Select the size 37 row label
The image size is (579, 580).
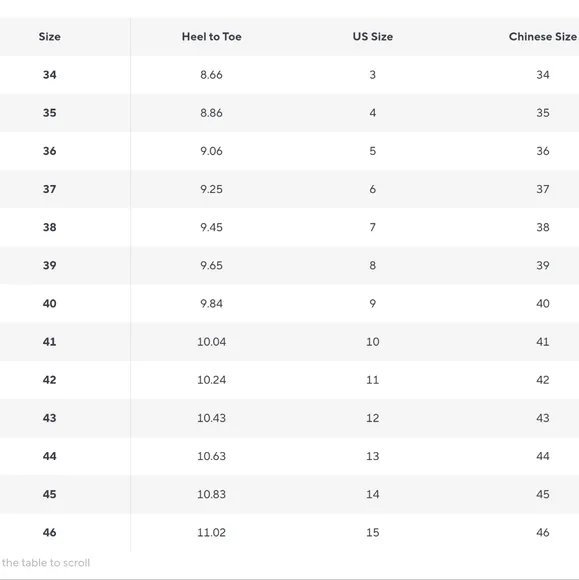(50, 189)
